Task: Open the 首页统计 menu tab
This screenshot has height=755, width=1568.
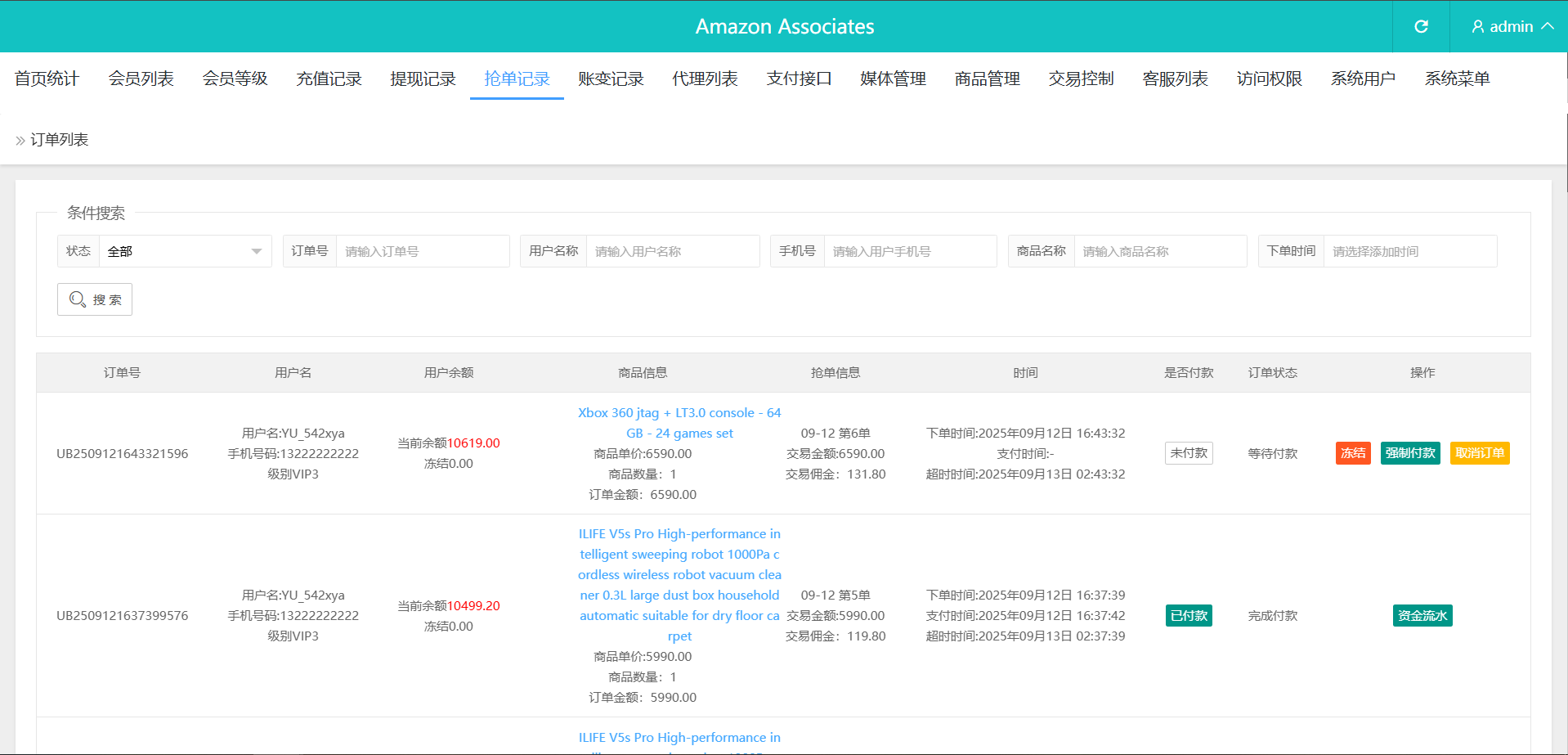Action: [x=47, y=79]
